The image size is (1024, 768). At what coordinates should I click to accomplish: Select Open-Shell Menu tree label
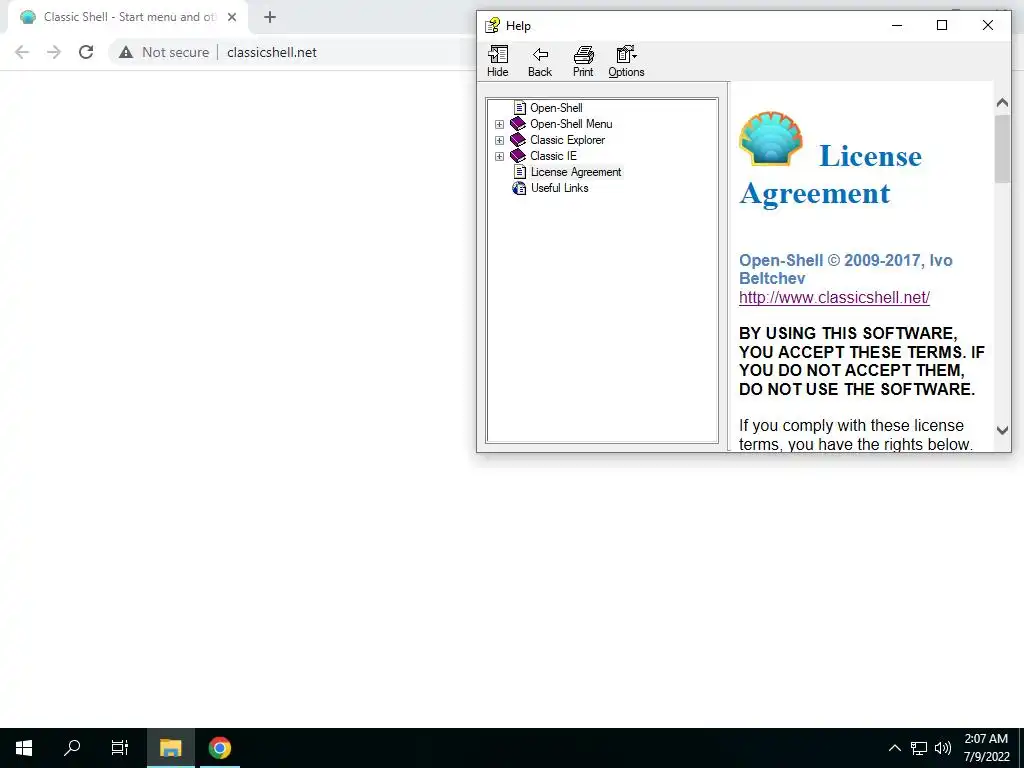(x=571, y=124)
